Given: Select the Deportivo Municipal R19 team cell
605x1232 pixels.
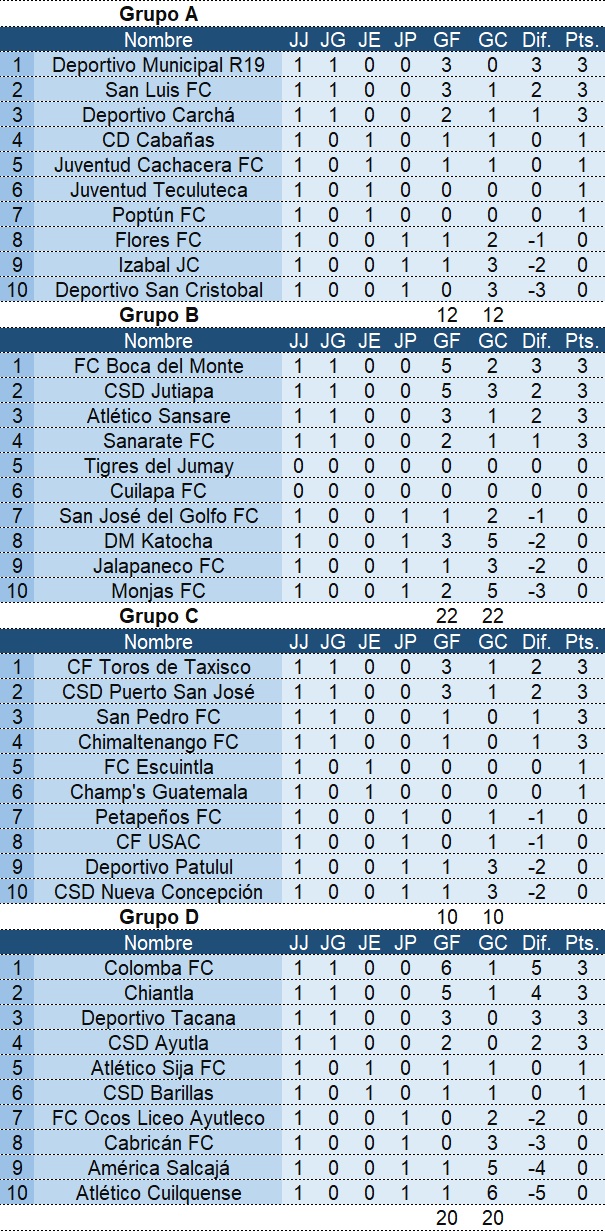Looking at the screenshot, I should coord(158,65).
